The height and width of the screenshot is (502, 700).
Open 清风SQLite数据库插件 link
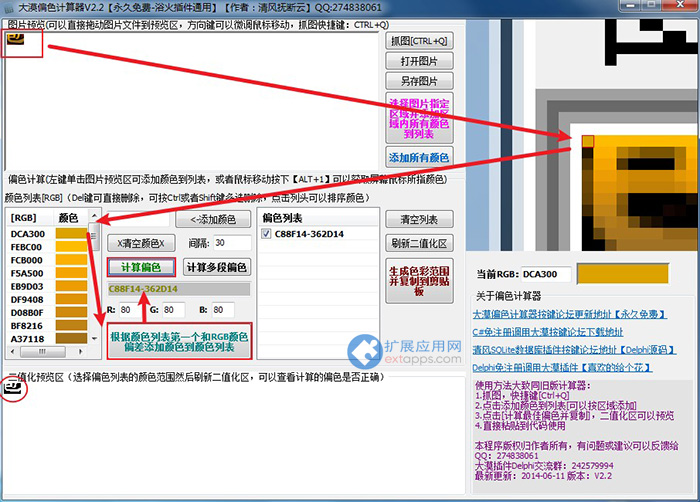[x=574, y=350]
